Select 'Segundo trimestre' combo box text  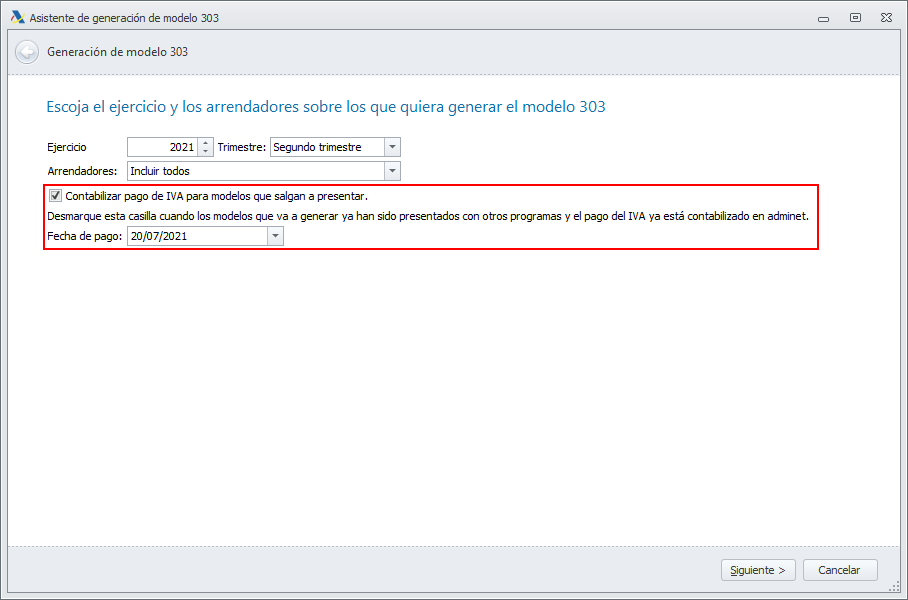pos(317,147)
